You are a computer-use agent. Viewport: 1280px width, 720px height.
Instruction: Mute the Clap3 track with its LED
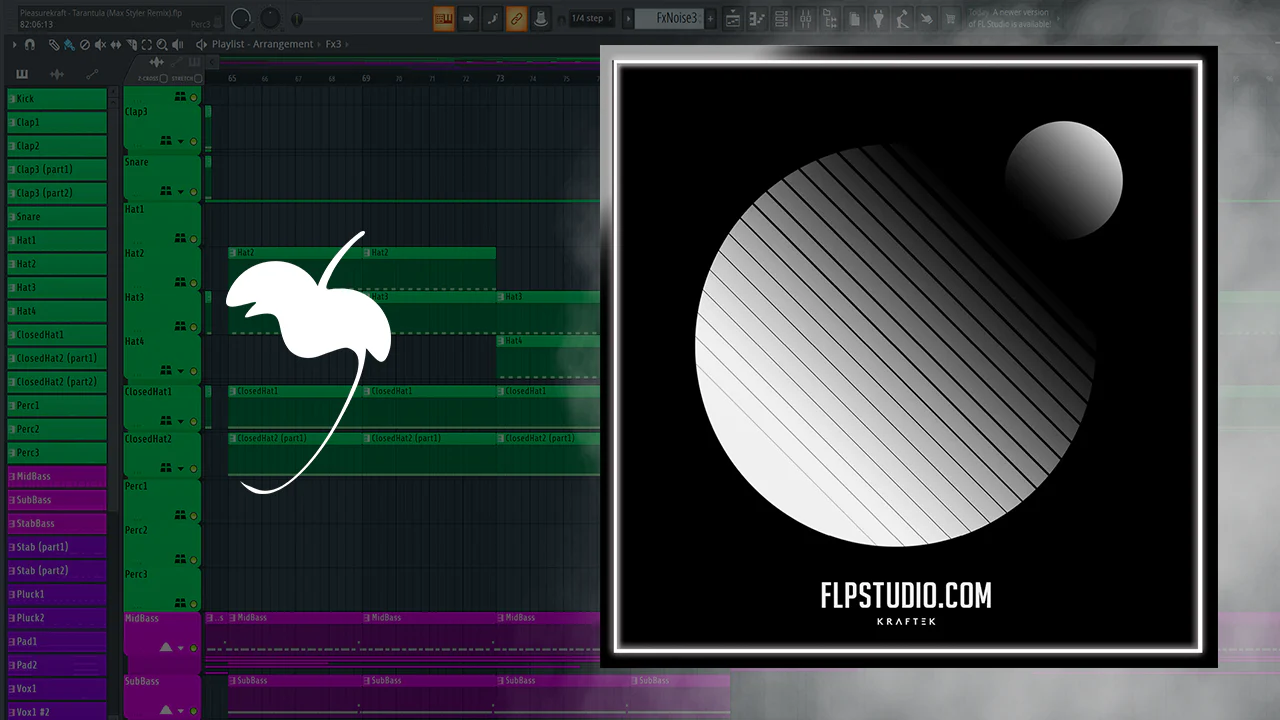click(x=194, y=142)
